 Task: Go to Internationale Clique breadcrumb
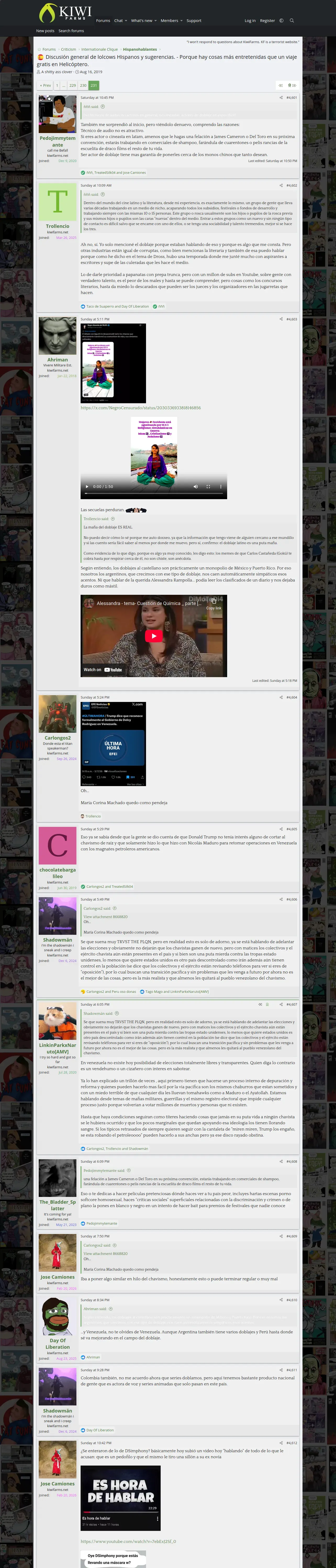tap(99, 49)
